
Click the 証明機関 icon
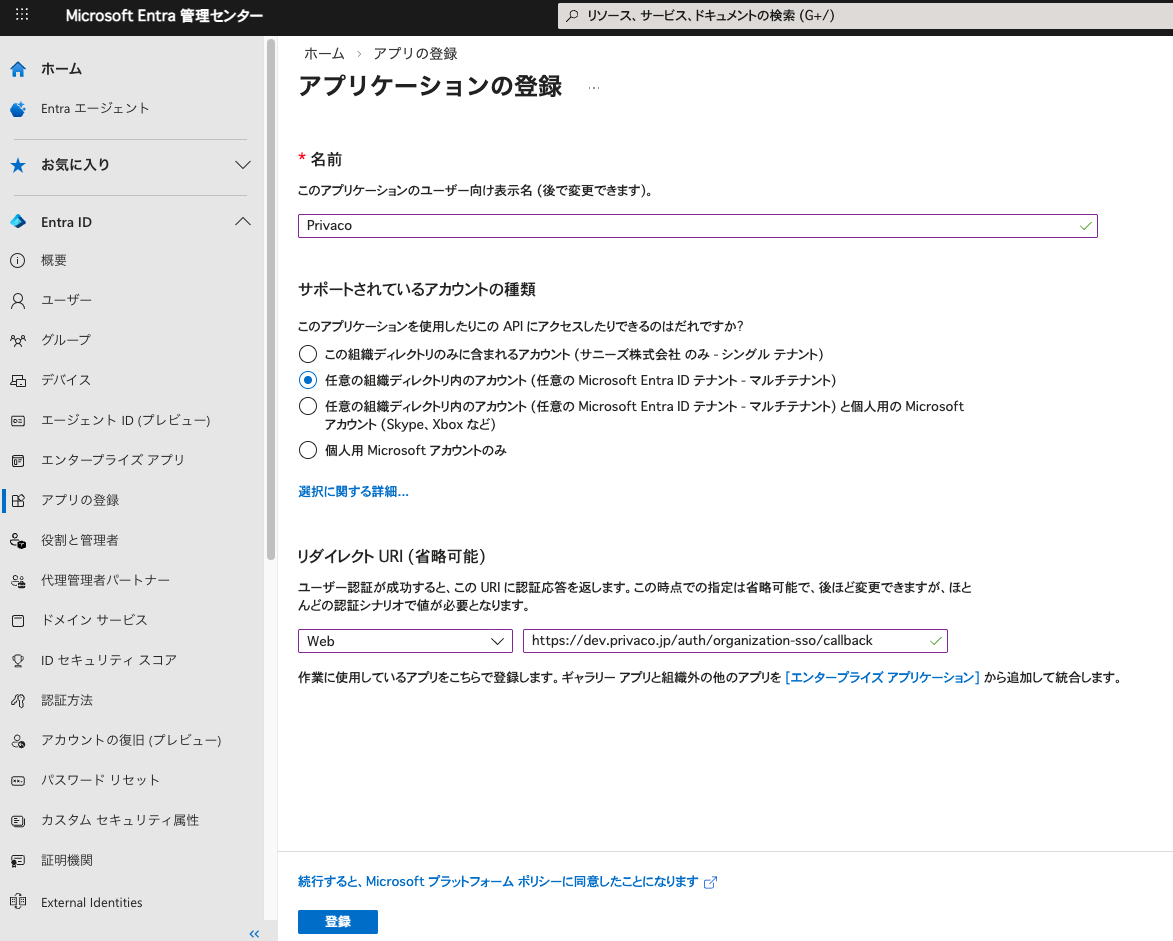point(18,861)
